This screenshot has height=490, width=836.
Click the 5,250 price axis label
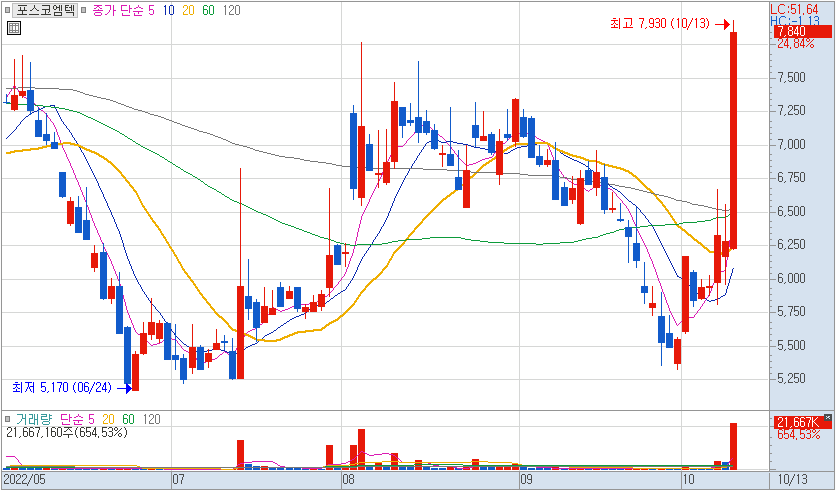791,379
